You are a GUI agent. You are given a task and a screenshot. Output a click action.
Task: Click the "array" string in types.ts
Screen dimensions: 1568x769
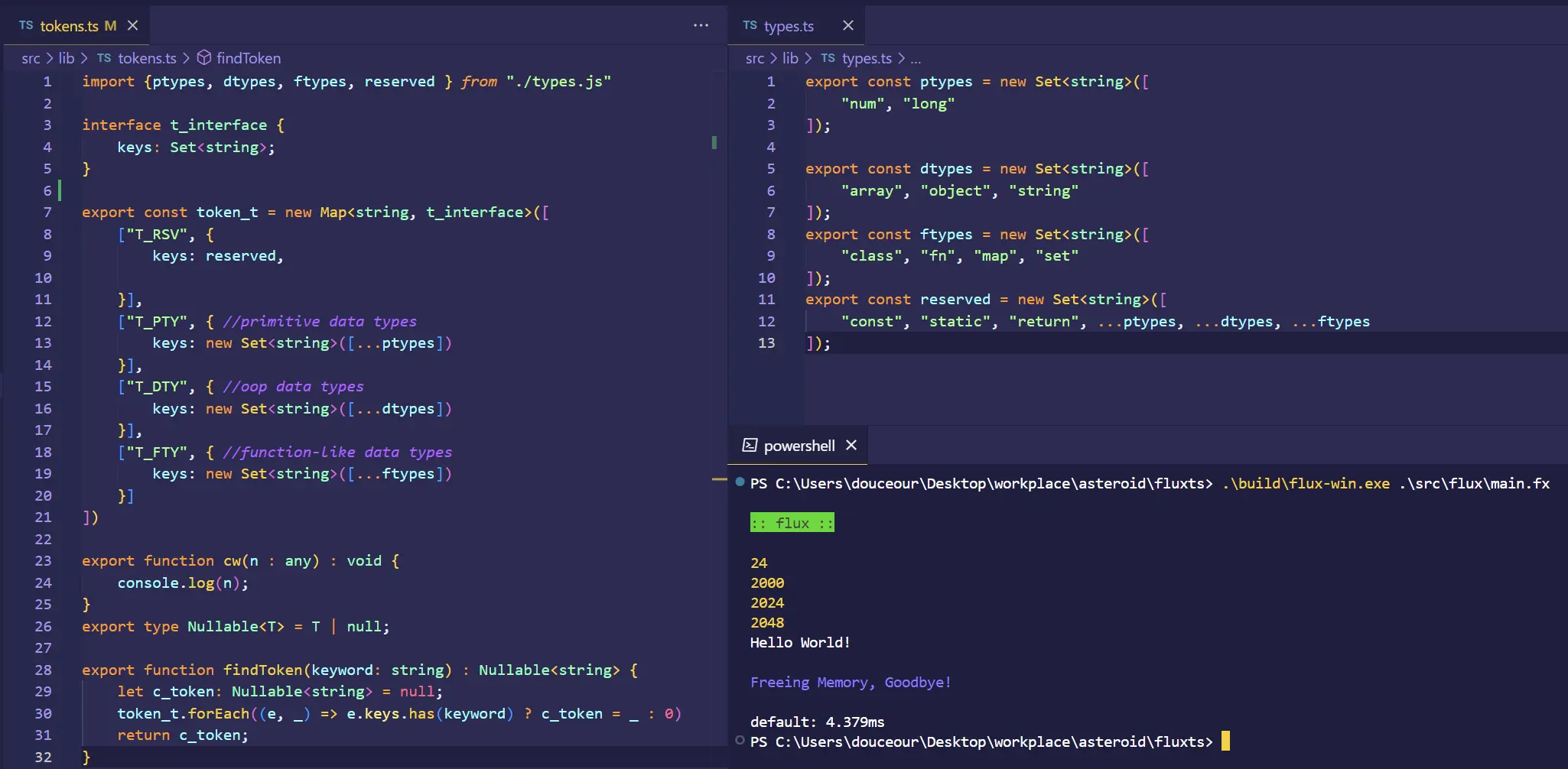pos(872,190)
